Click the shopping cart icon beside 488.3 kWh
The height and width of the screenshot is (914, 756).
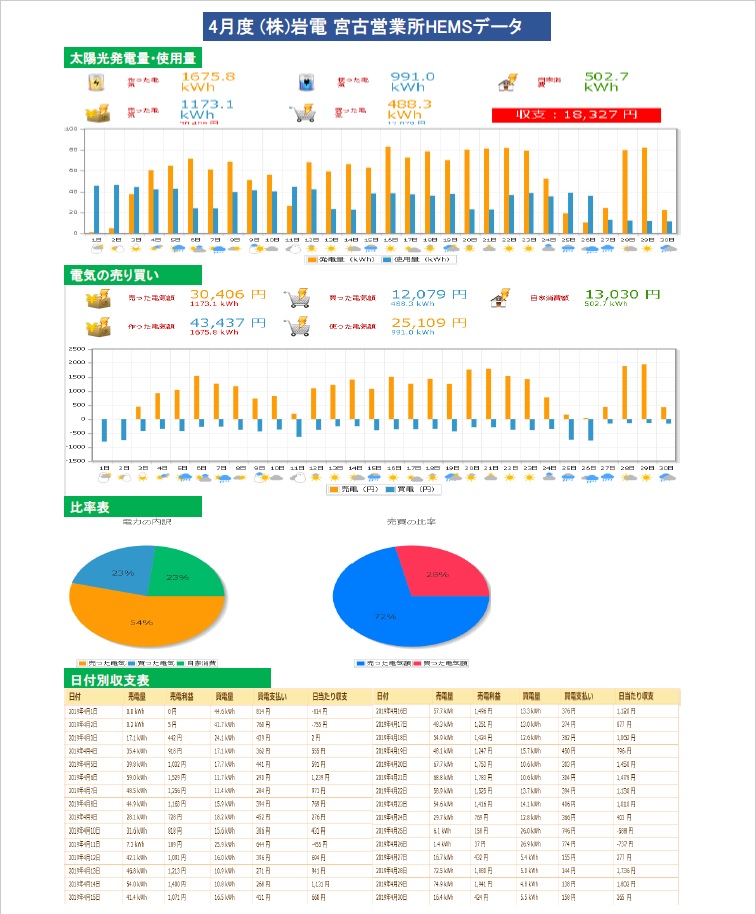[304, 112]
